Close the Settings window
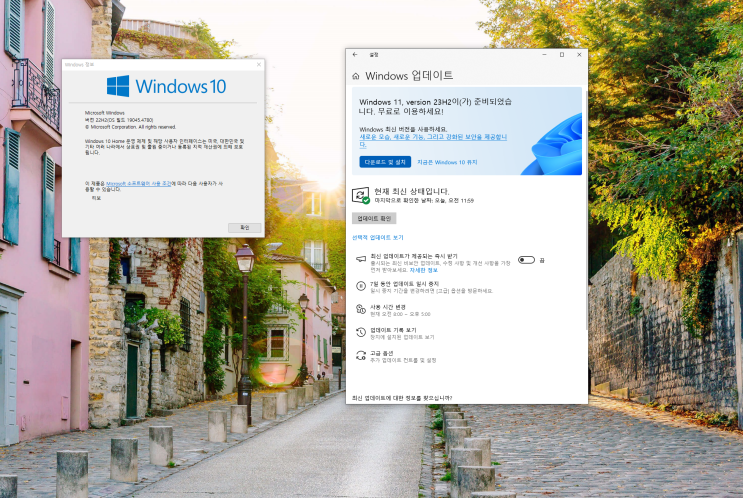This screenshot has width=743, height=498. coord(579,54)
